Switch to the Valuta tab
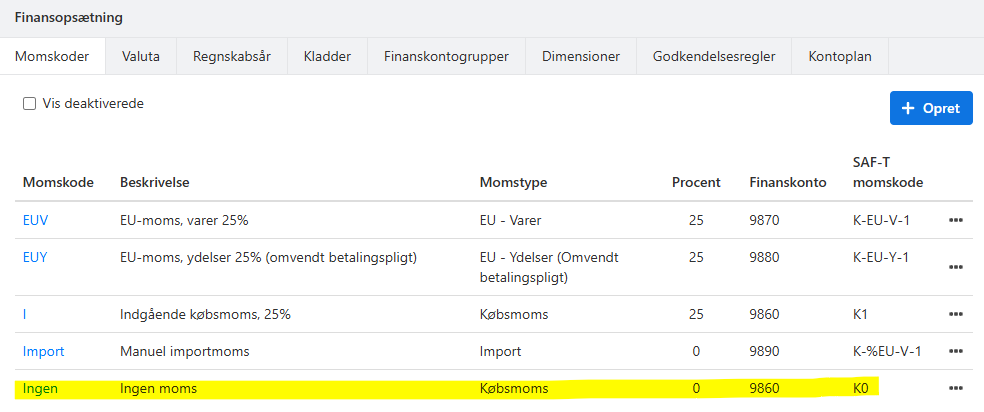 coord(141,56)
